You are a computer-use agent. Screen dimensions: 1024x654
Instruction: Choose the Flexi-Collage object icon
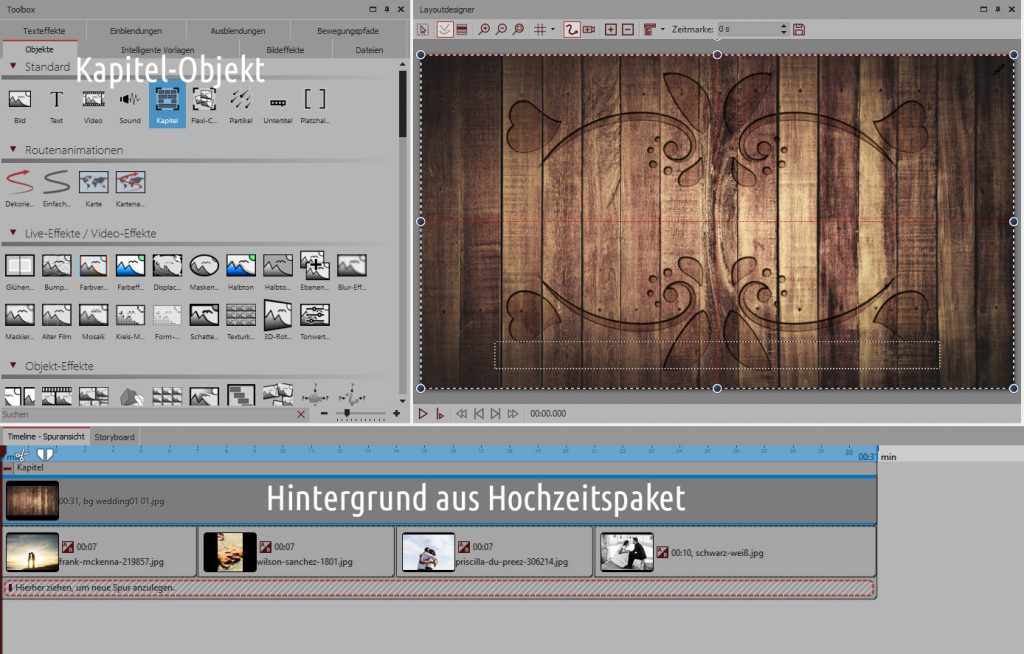click(x=204, y=102)
